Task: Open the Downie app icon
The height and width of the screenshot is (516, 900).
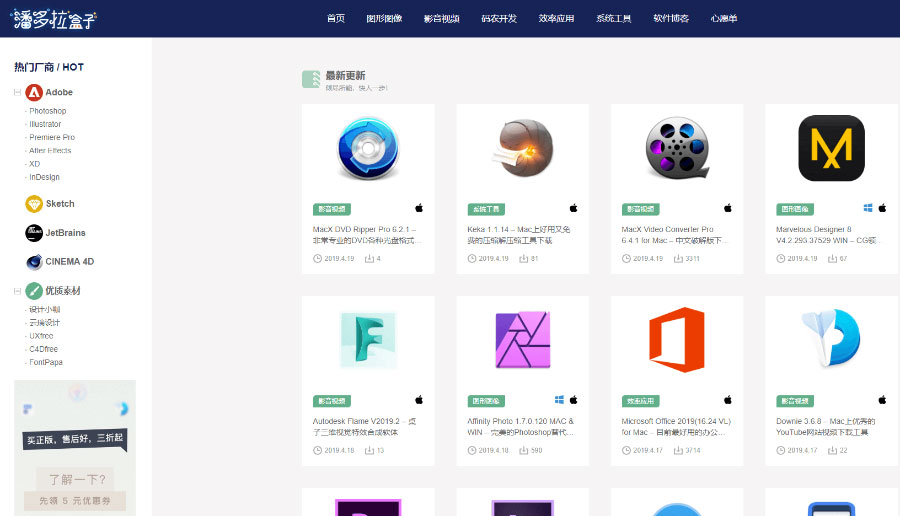Action: point(830,340)
